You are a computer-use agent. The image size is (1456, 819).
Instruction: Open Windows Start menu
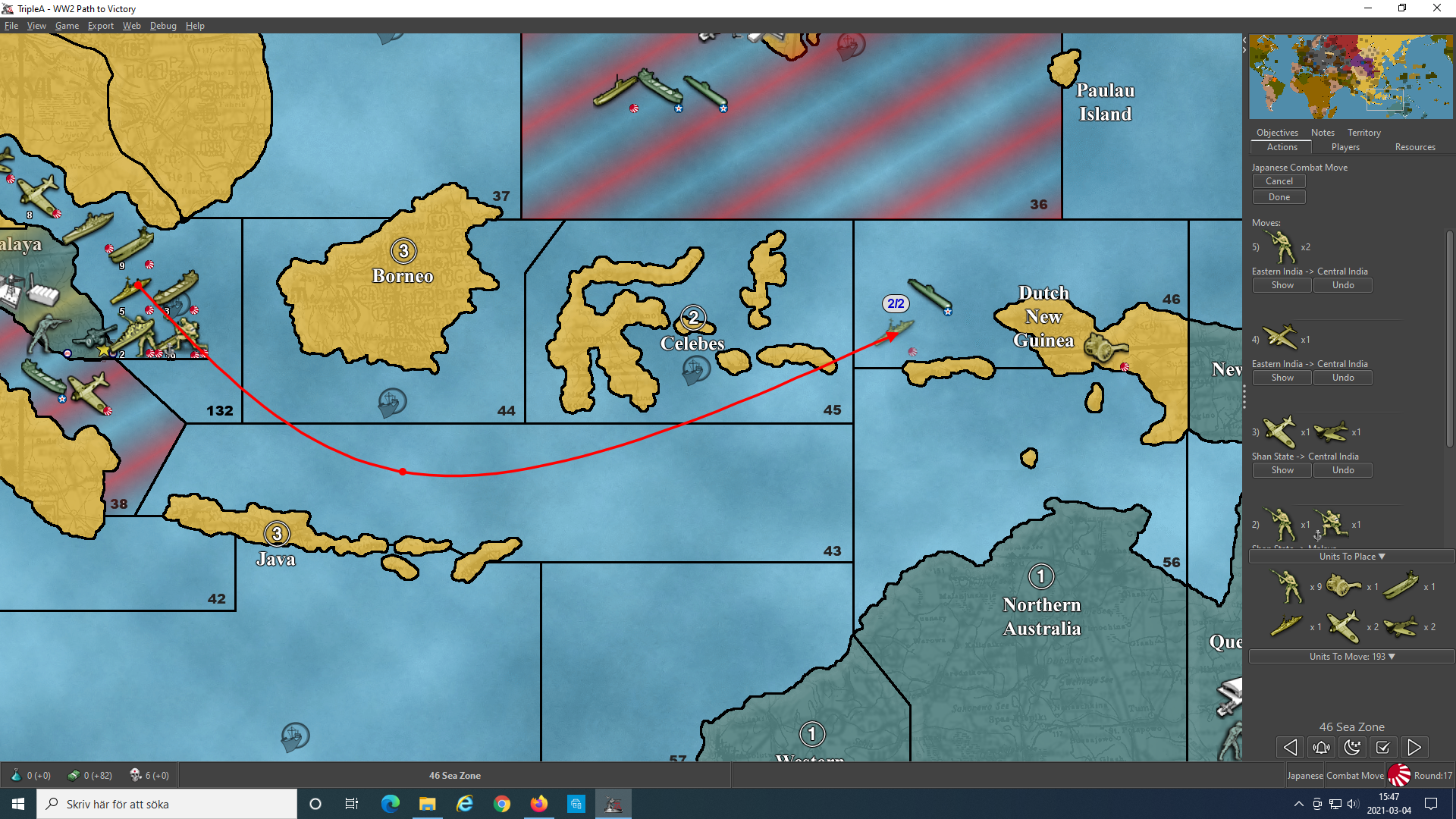point(18,804)
